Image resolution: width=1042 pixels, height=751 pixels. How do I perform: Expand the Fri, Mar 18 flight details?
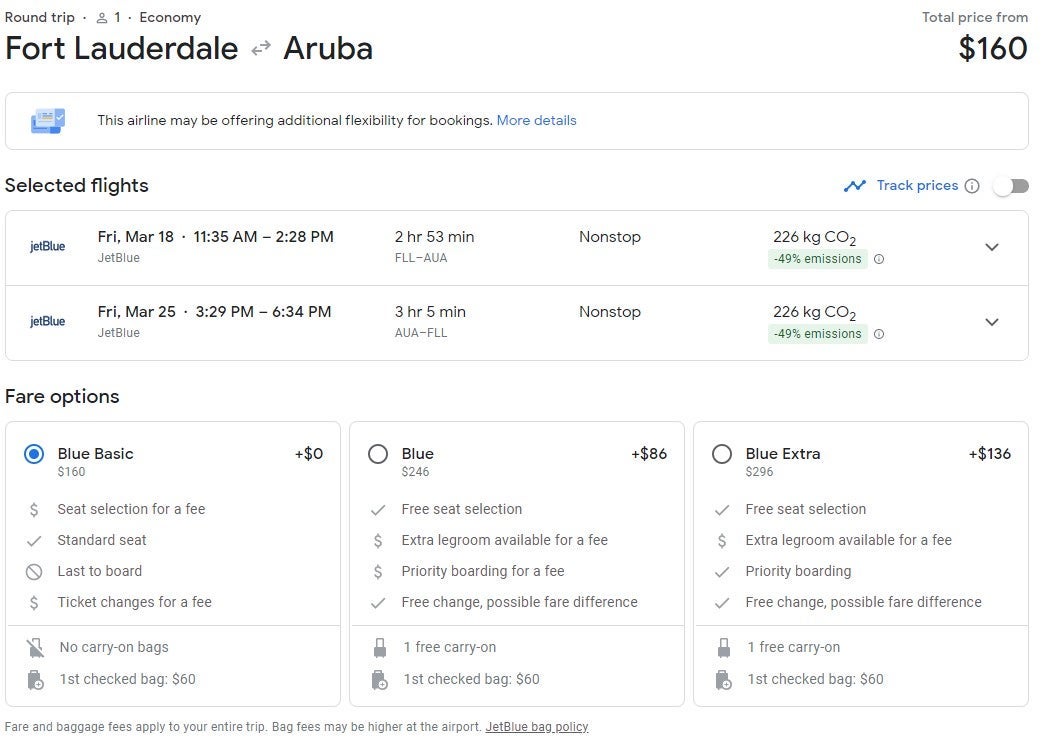(991, 247)
